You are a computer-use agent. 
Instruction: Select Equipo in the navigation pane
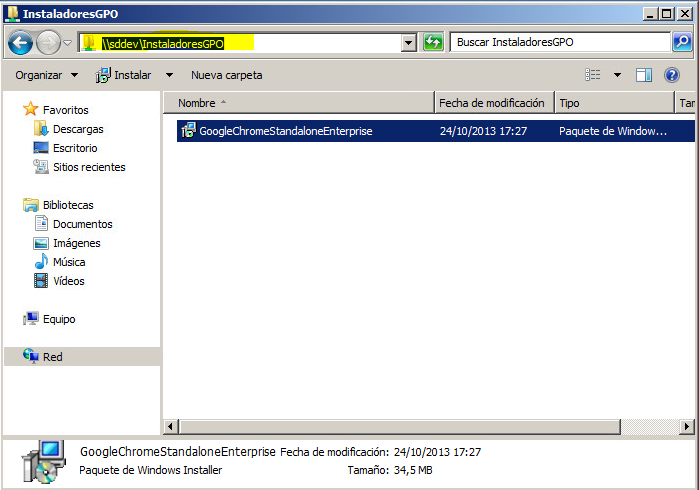coord(59,319)
